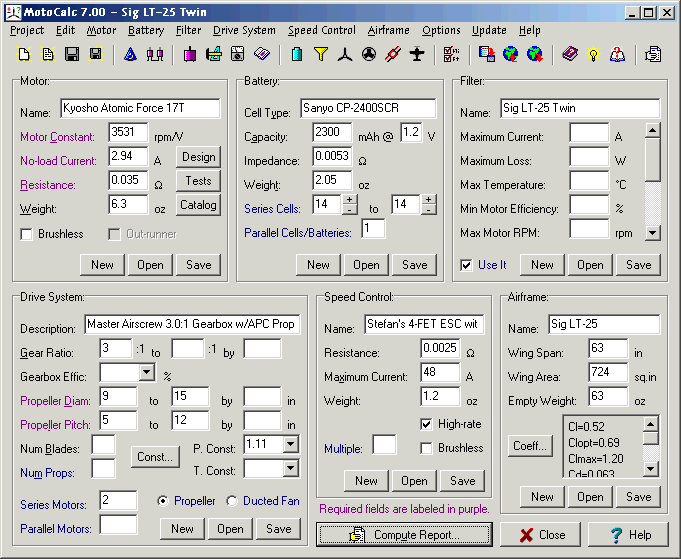Image resolution: width=681 pixels, height=559 pixels.
Task: Increase the second Series Cells value
Action: 429,199
